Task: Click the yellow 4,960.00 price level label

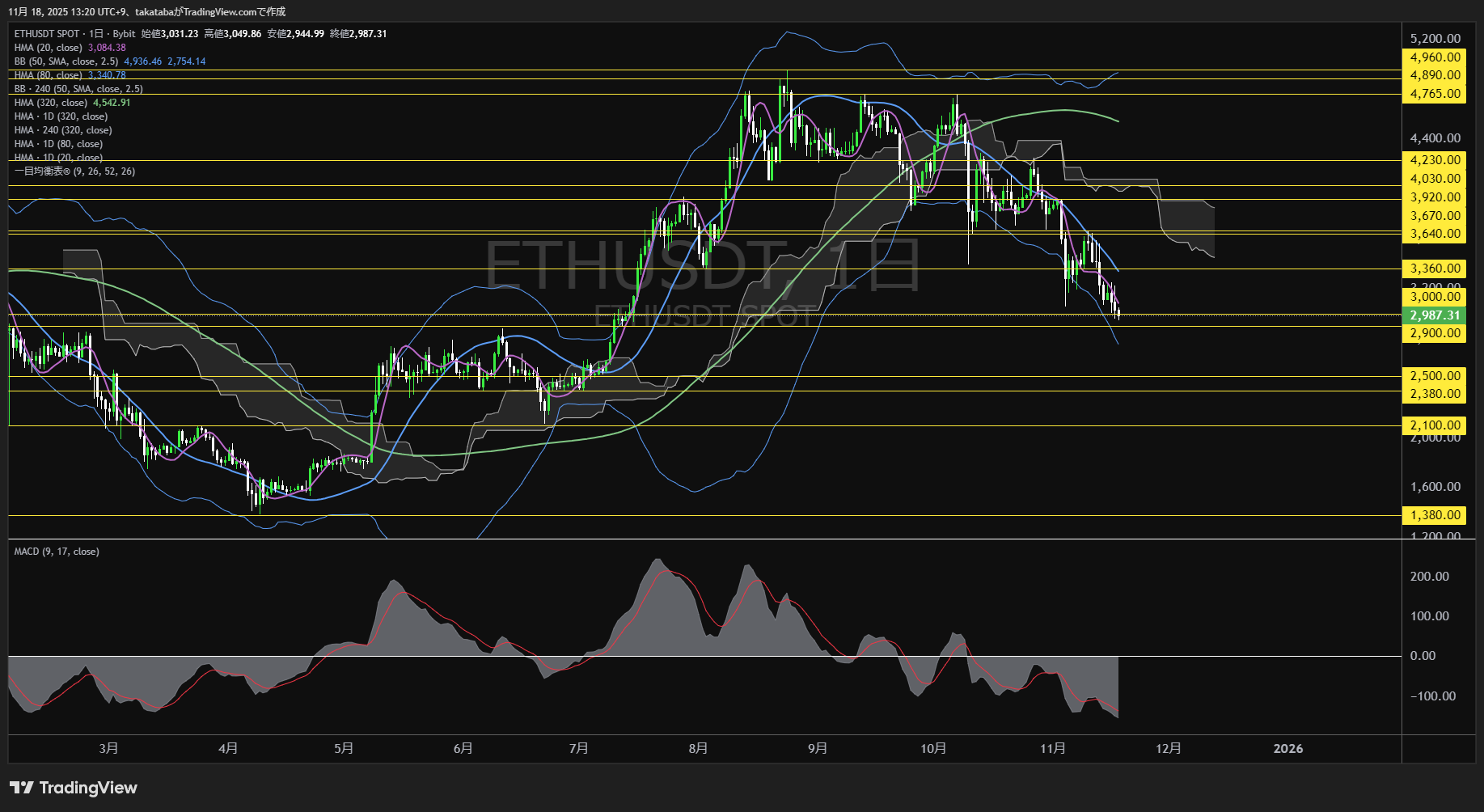Action: pyautogui.click(x=1434, y=57)
